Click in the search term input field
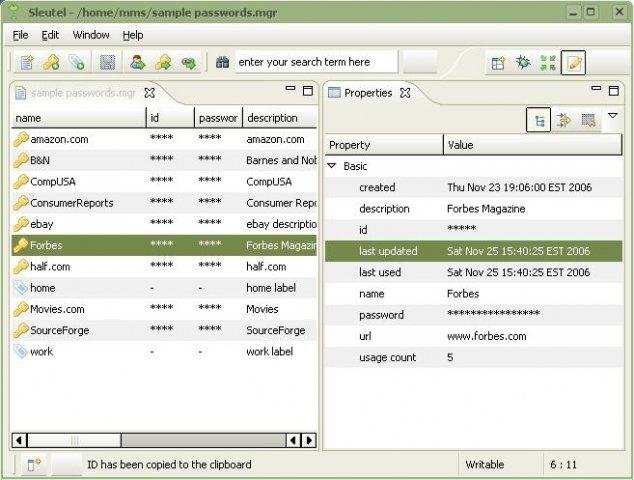The width and height of the screenshot is (634, 480). coord(316,62)
